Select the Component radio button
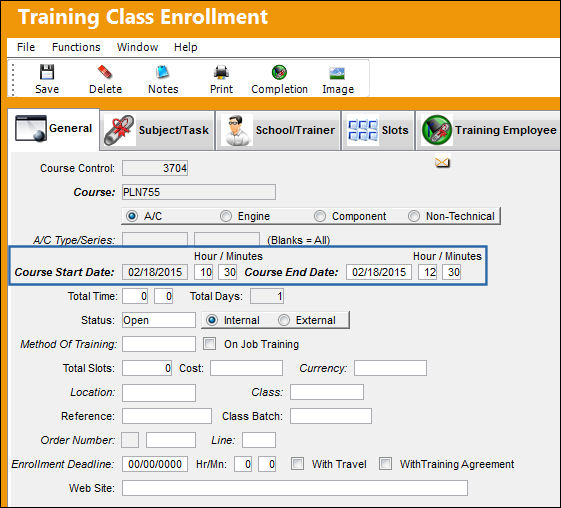 tap(320, 216)
